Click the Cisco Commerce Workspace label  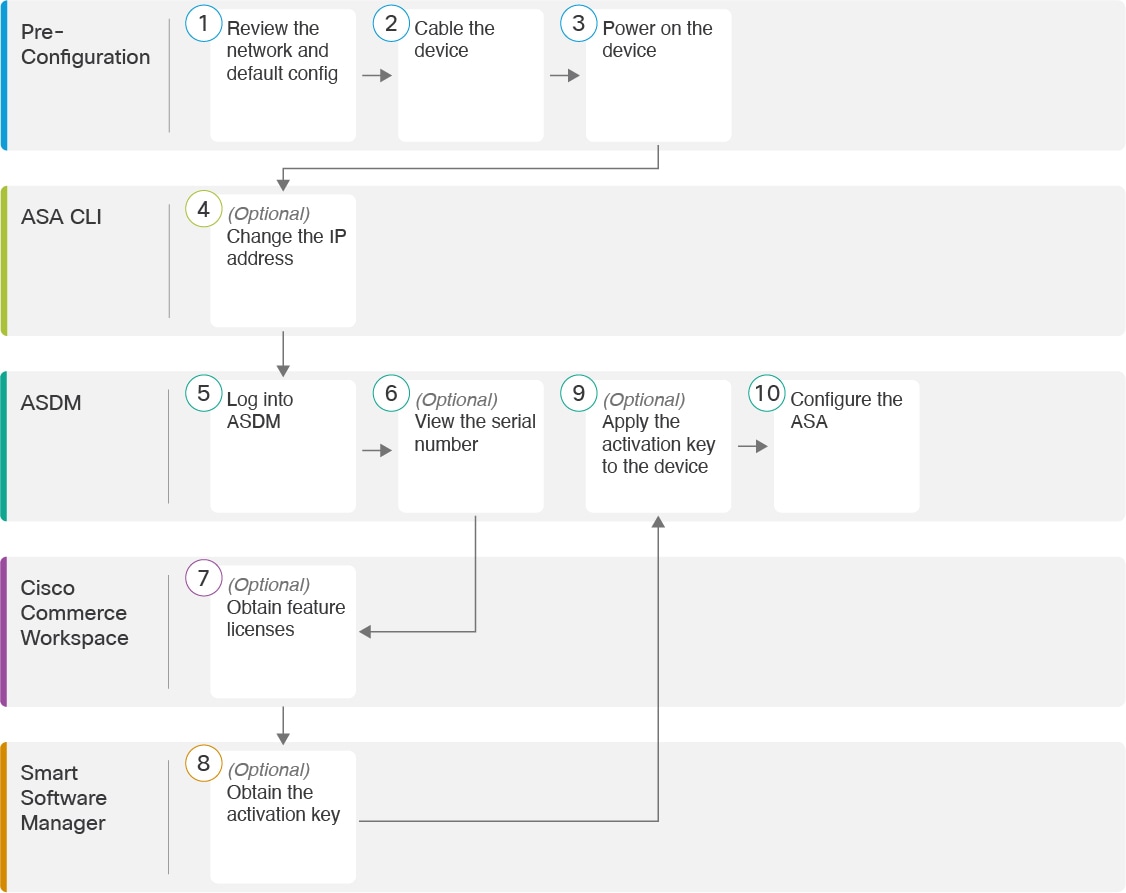pyautogui.click(x=75, y=613)
